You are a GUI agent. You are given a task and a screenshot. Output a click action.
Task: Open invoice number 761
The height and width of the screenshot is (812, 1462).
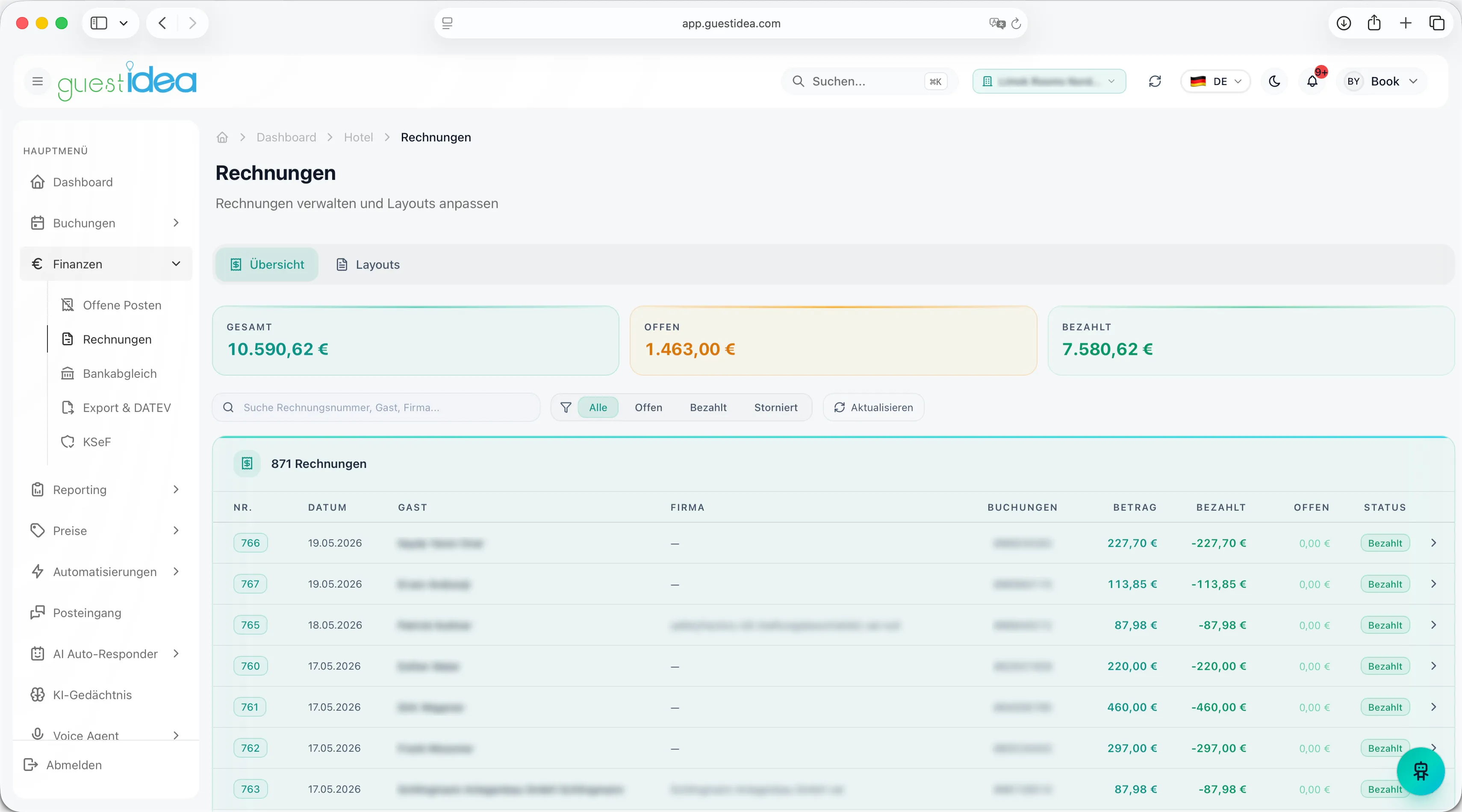click(x=250, y=707)
